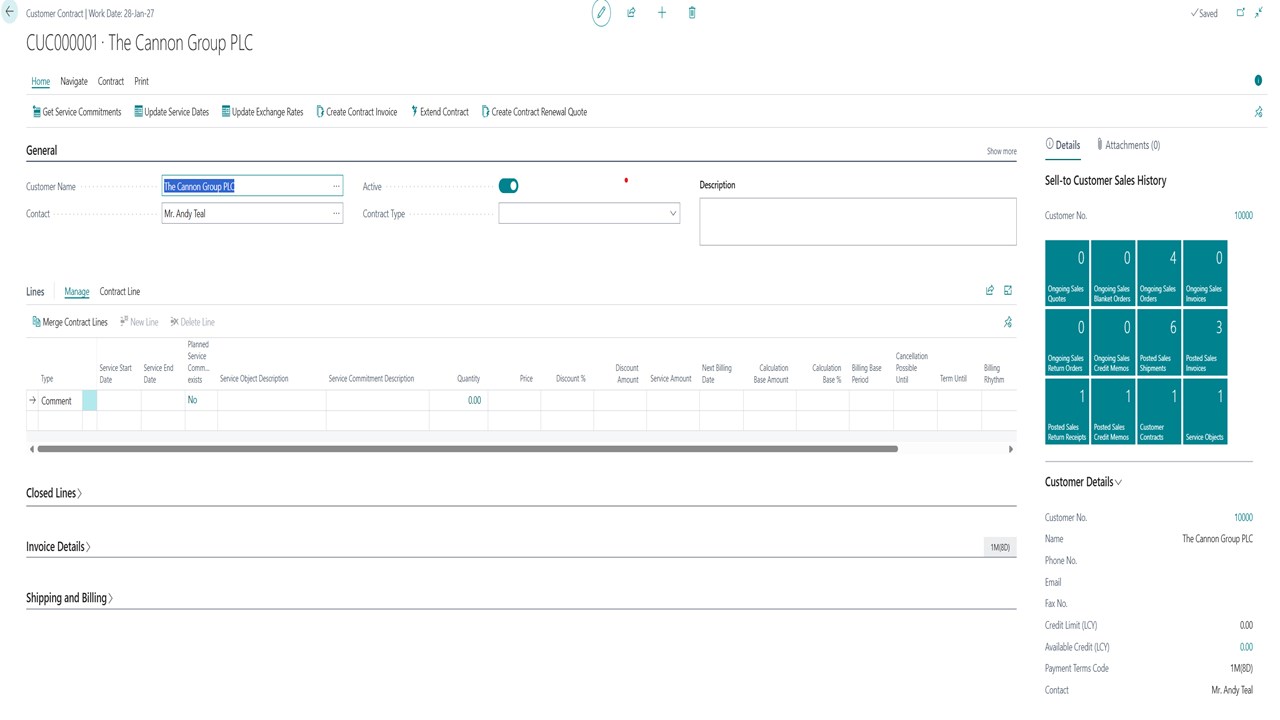The width and height of the screenshot is (1280, 720).
Task: Click Show more in General
Action: coord(1001,151)
